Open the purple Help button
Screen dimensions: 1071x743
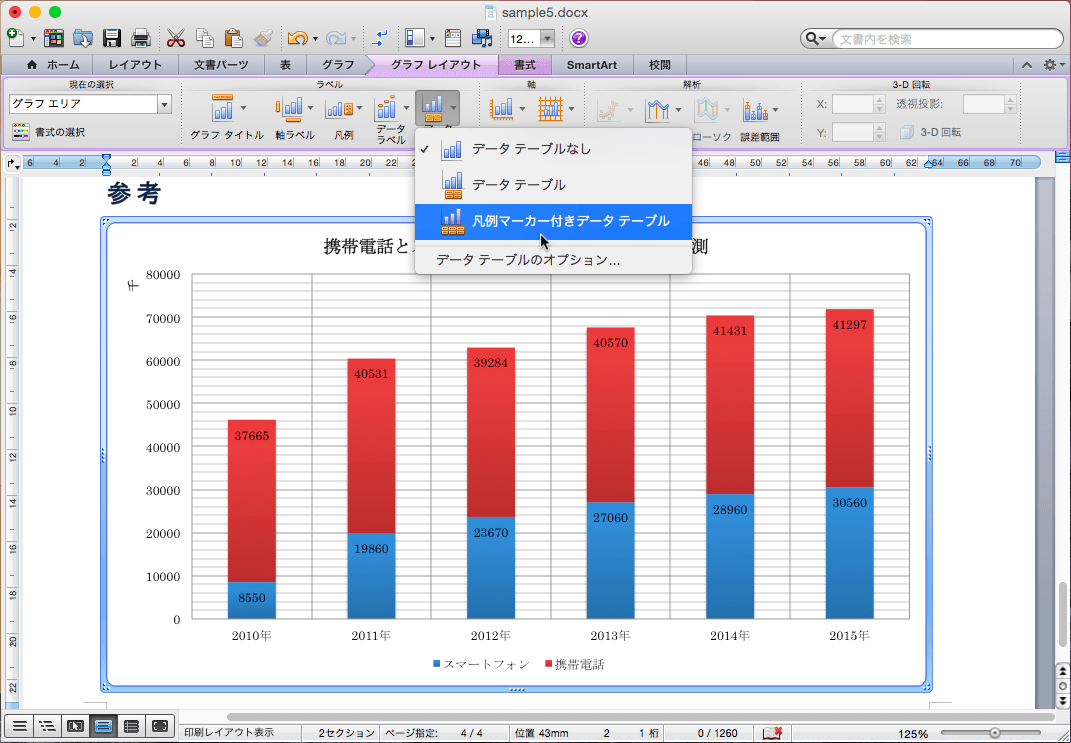pos(579,38)
